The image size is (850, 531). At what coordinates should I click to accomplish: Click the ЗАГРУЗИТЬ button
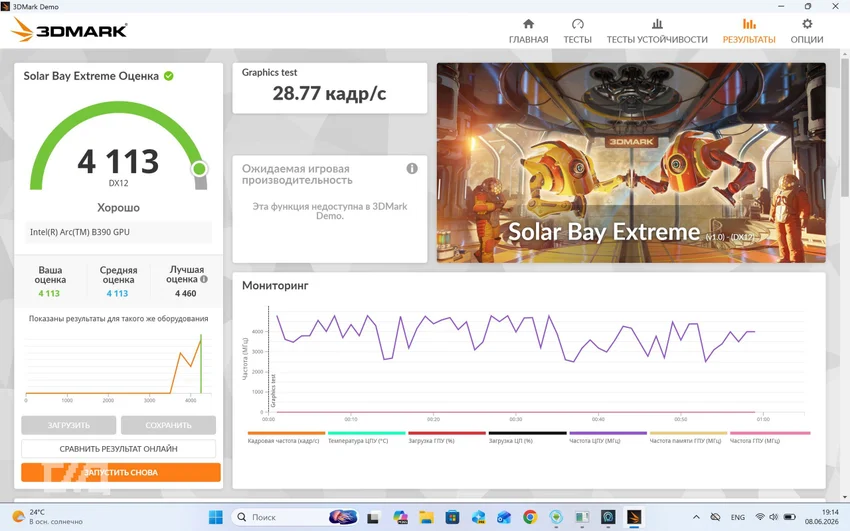69,425
